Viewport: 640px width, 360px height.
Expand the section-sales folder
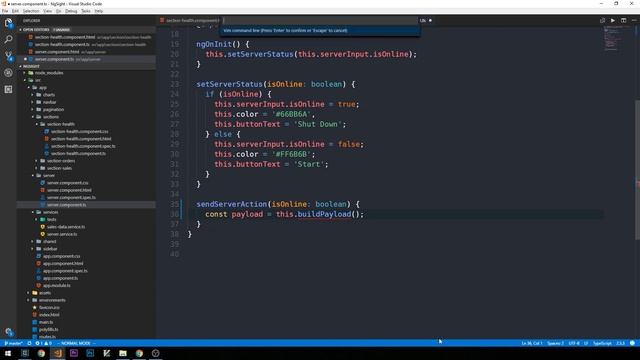37,168
